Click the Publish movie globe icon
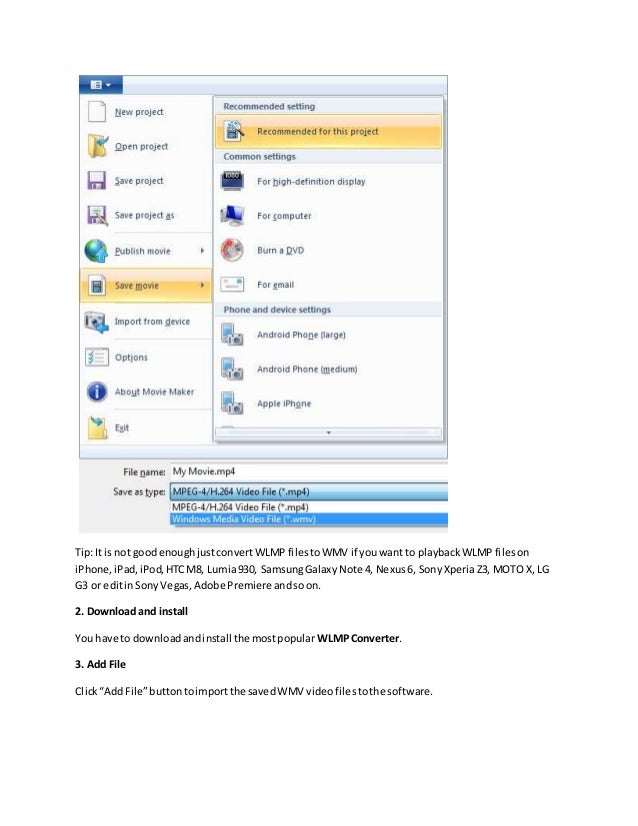Image resolution: width=638 pixels, height=826 pixels. pos(96,251)
